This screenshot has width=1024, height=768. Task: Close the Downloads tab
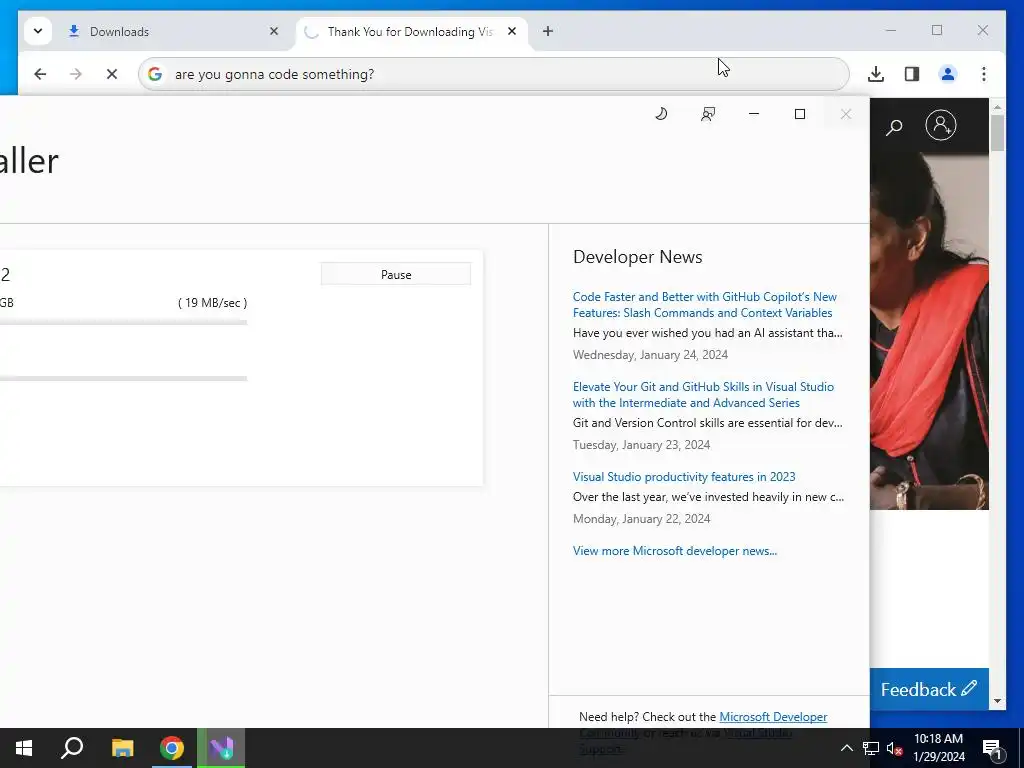click(274, 31)
